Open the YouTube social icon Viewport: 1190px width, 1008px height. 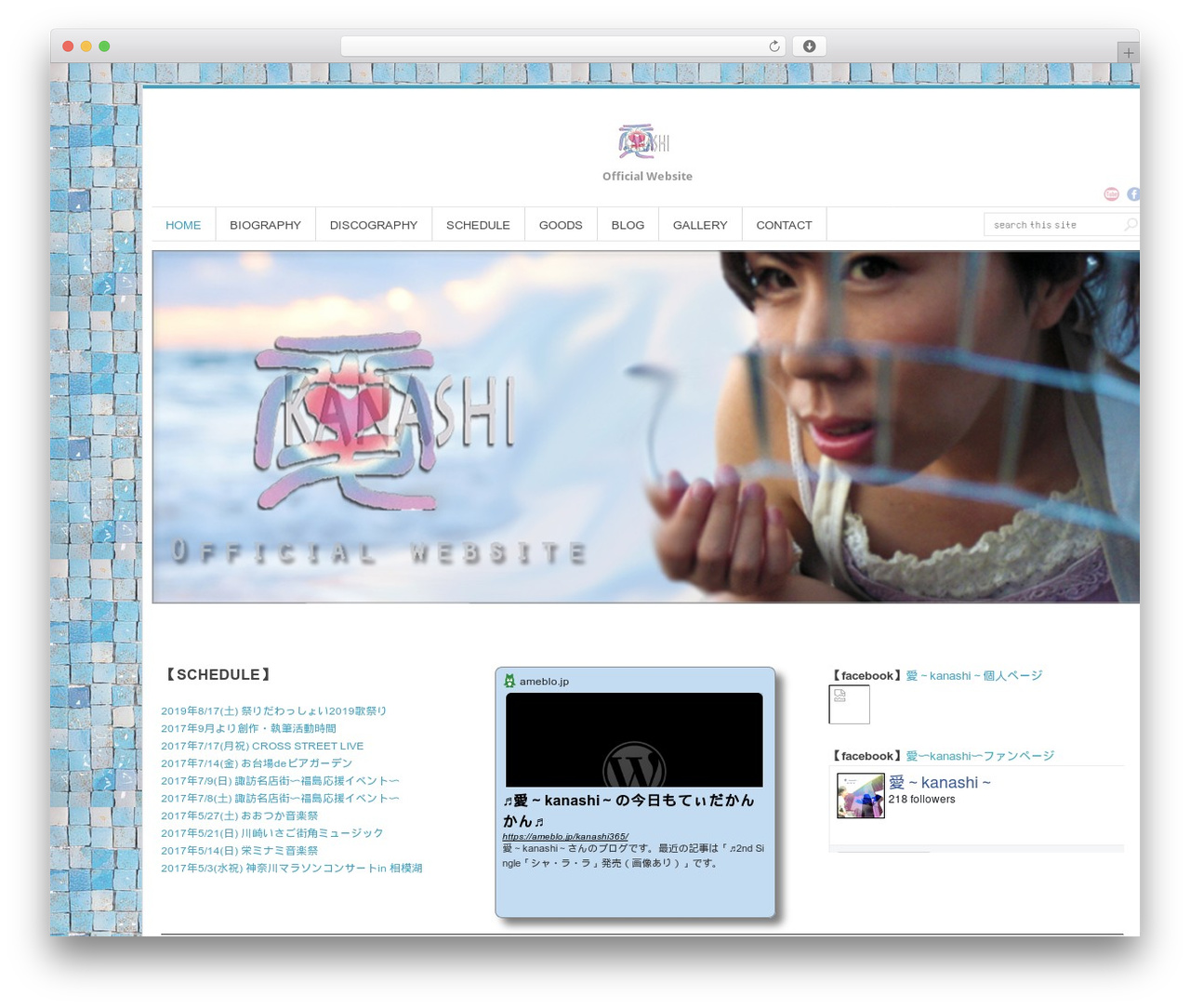point(1111,193)
